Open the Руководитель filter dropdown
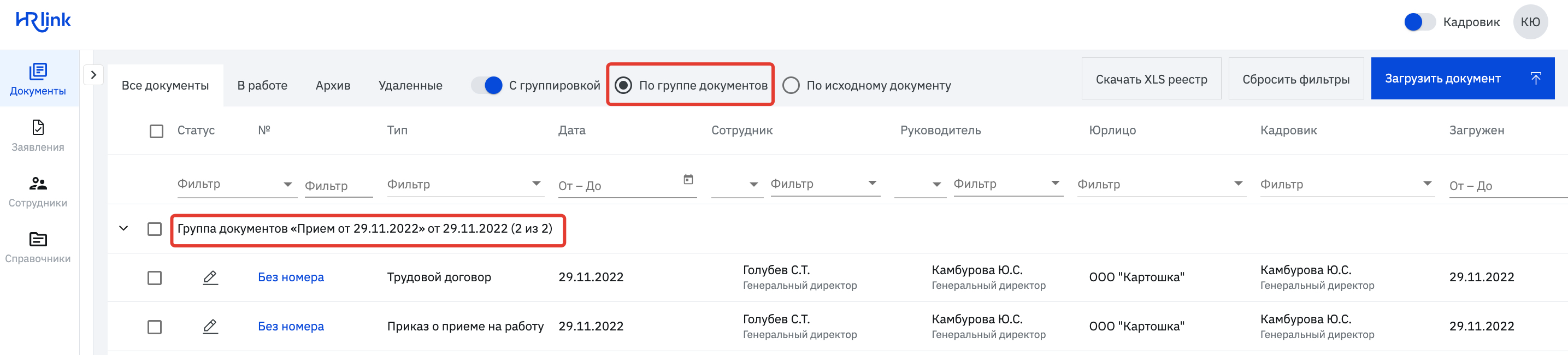Screen dimensions: 1568x355 (x=1008, y=184)
